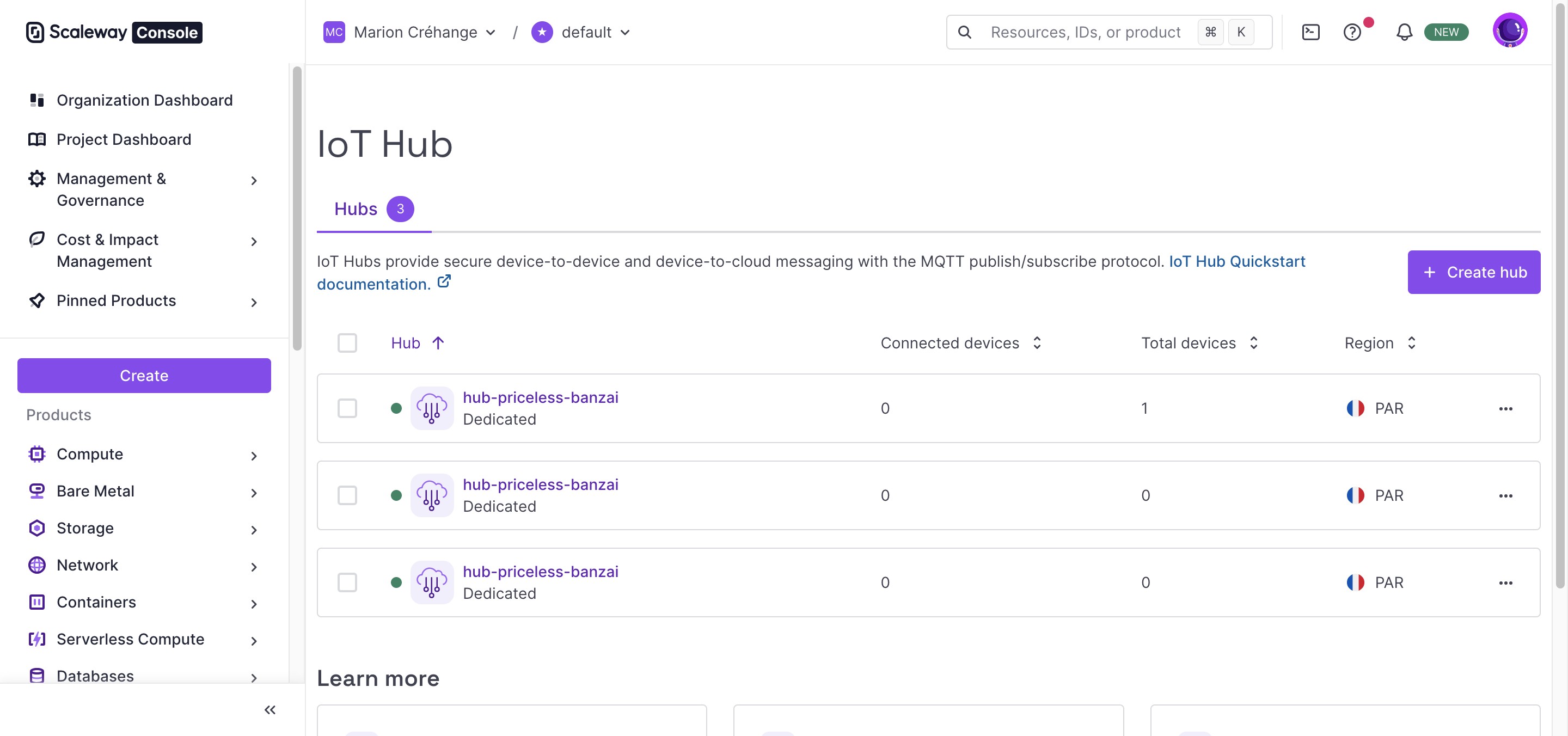Click the Databases icon

(x=37, y=676)
